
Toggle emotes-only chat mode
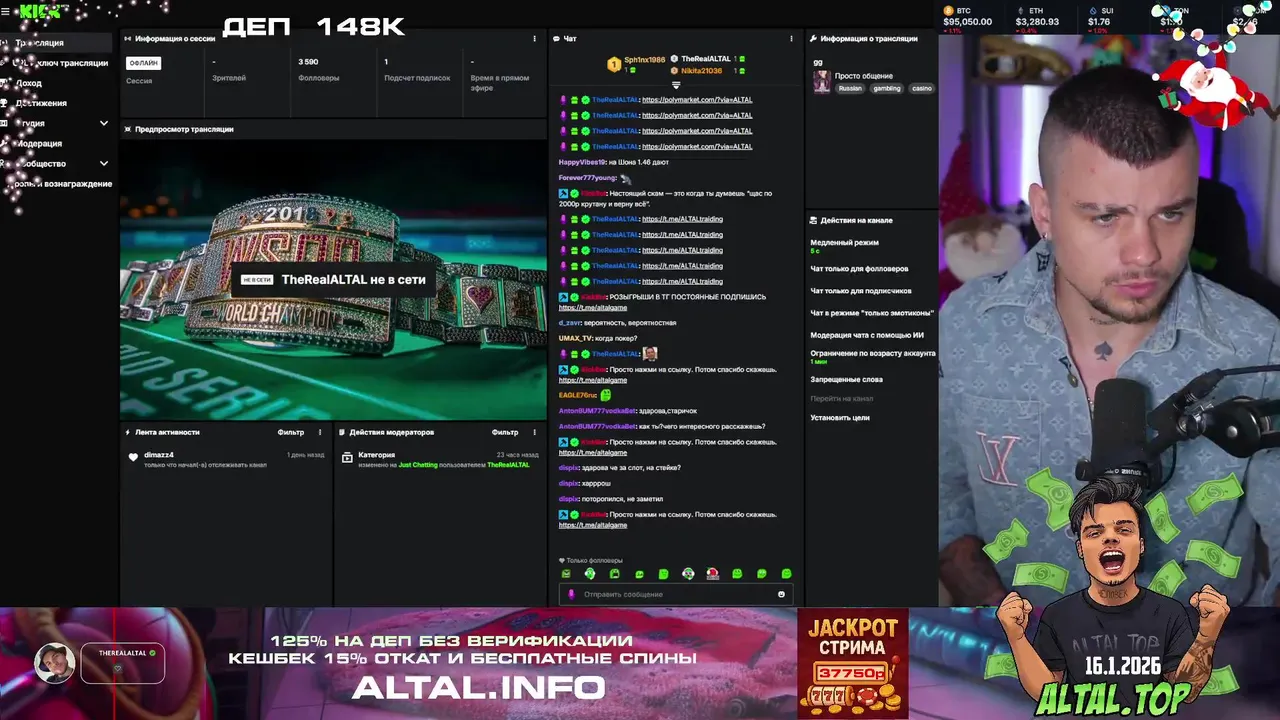point(872,313)
